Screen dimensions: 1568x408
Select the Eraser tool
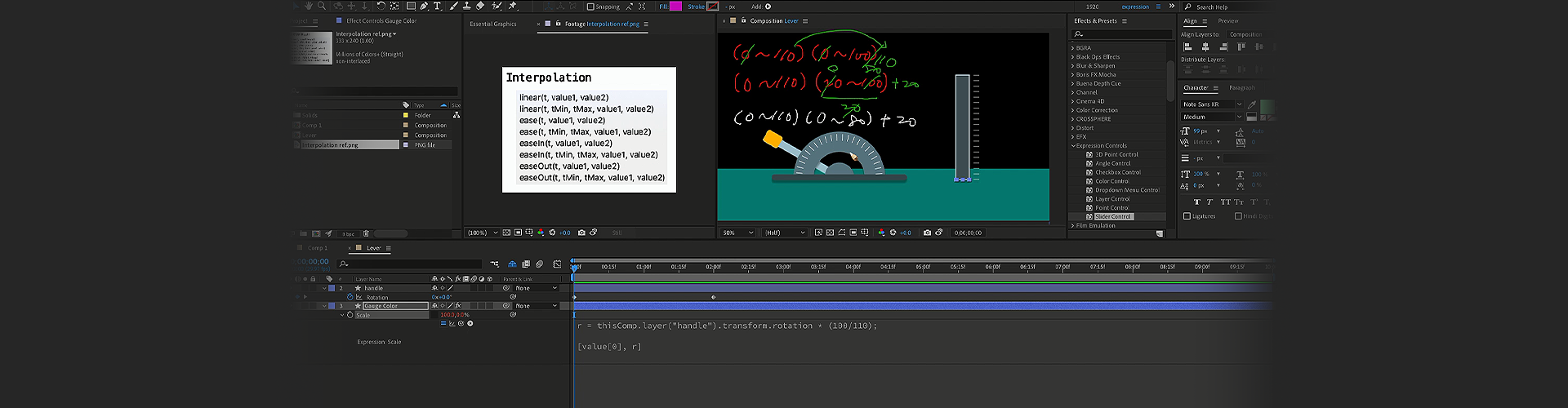pos(480,6)
